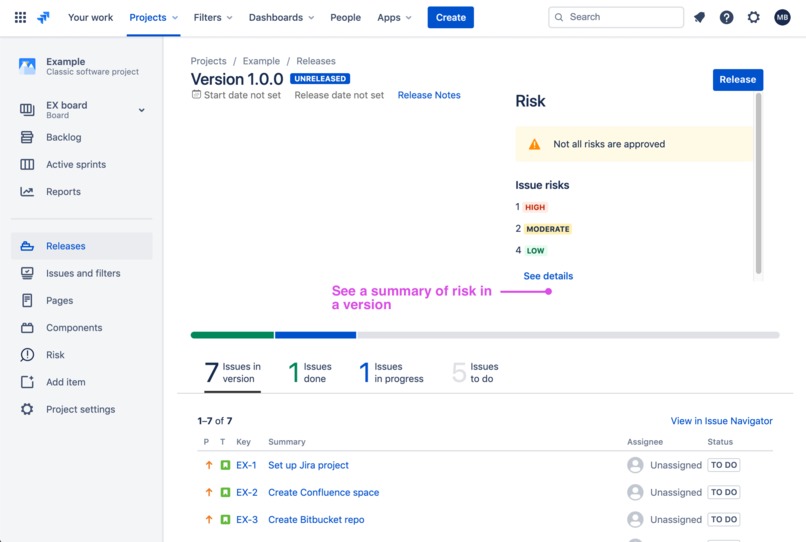Click the MODERATE risk label
The image size is (806, 542).
coord(547,229)
